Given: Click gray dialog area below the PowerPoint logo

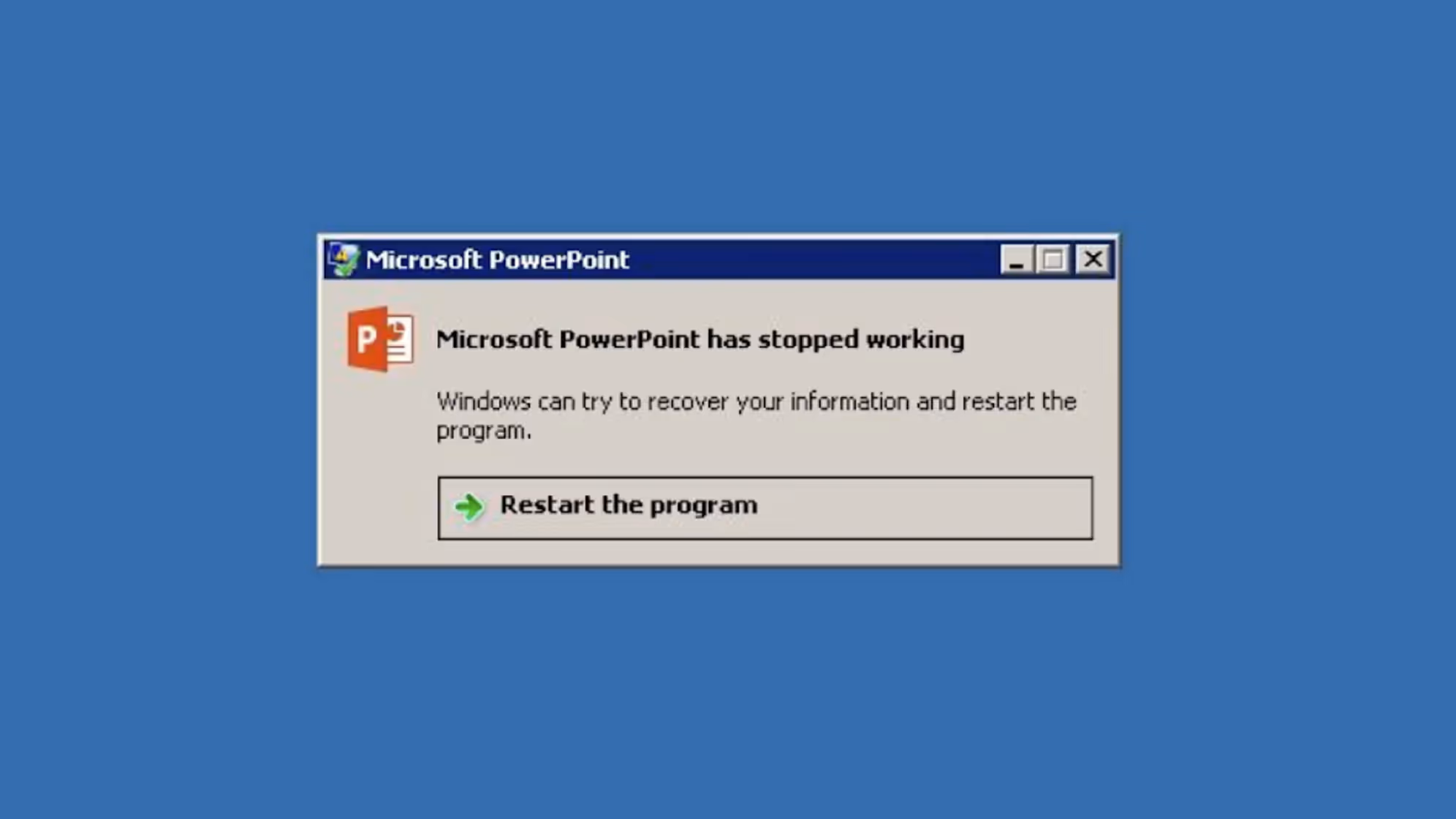Looking at the screenshot, I should coord(379,468).
